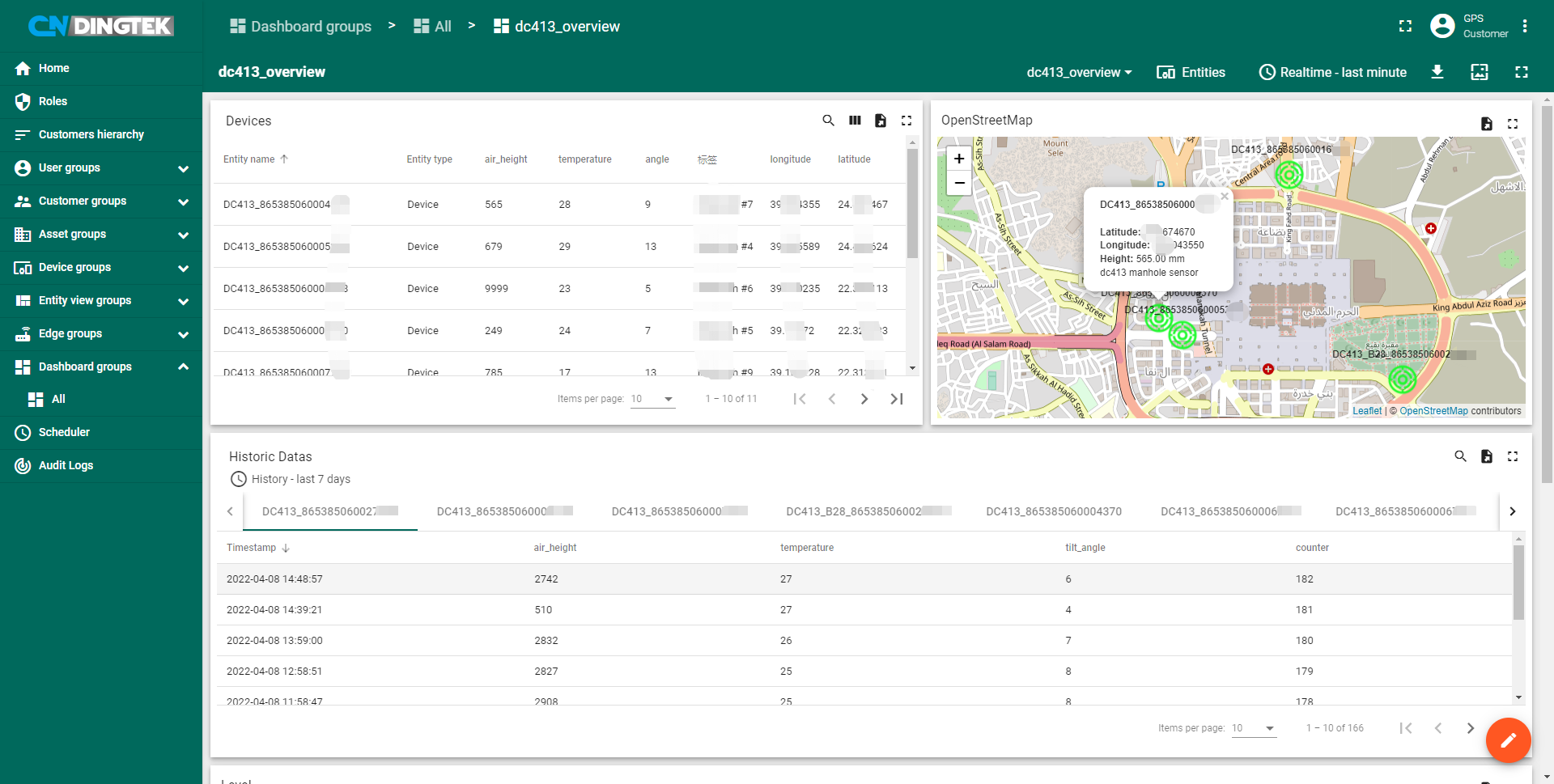Click the Historic Datas vertical scrollbar

pos(1518,583)
